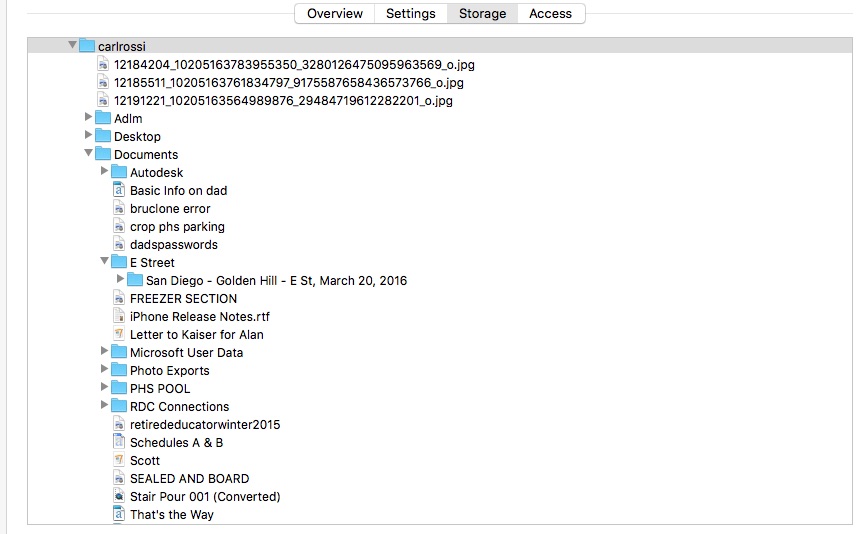Select the dadspasswords file
The image size is (860, 534).
pyautogui.click(x=173, y=244)
